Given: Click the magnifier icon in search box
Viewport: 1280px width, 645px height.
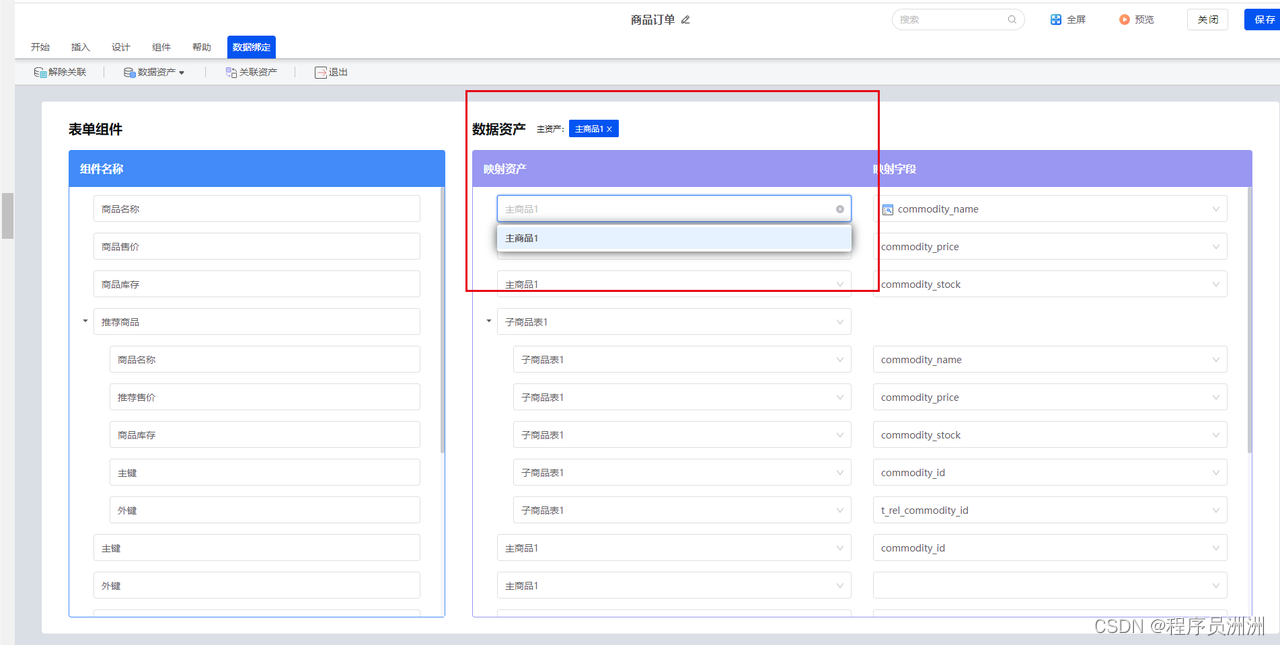Looking at the screenshot, I should click(1012, 19).
